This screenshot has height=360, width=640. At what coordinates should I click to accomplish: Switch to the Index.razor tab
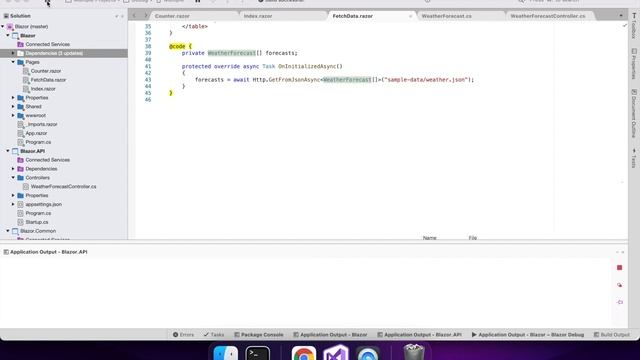(x=258, y=16)
